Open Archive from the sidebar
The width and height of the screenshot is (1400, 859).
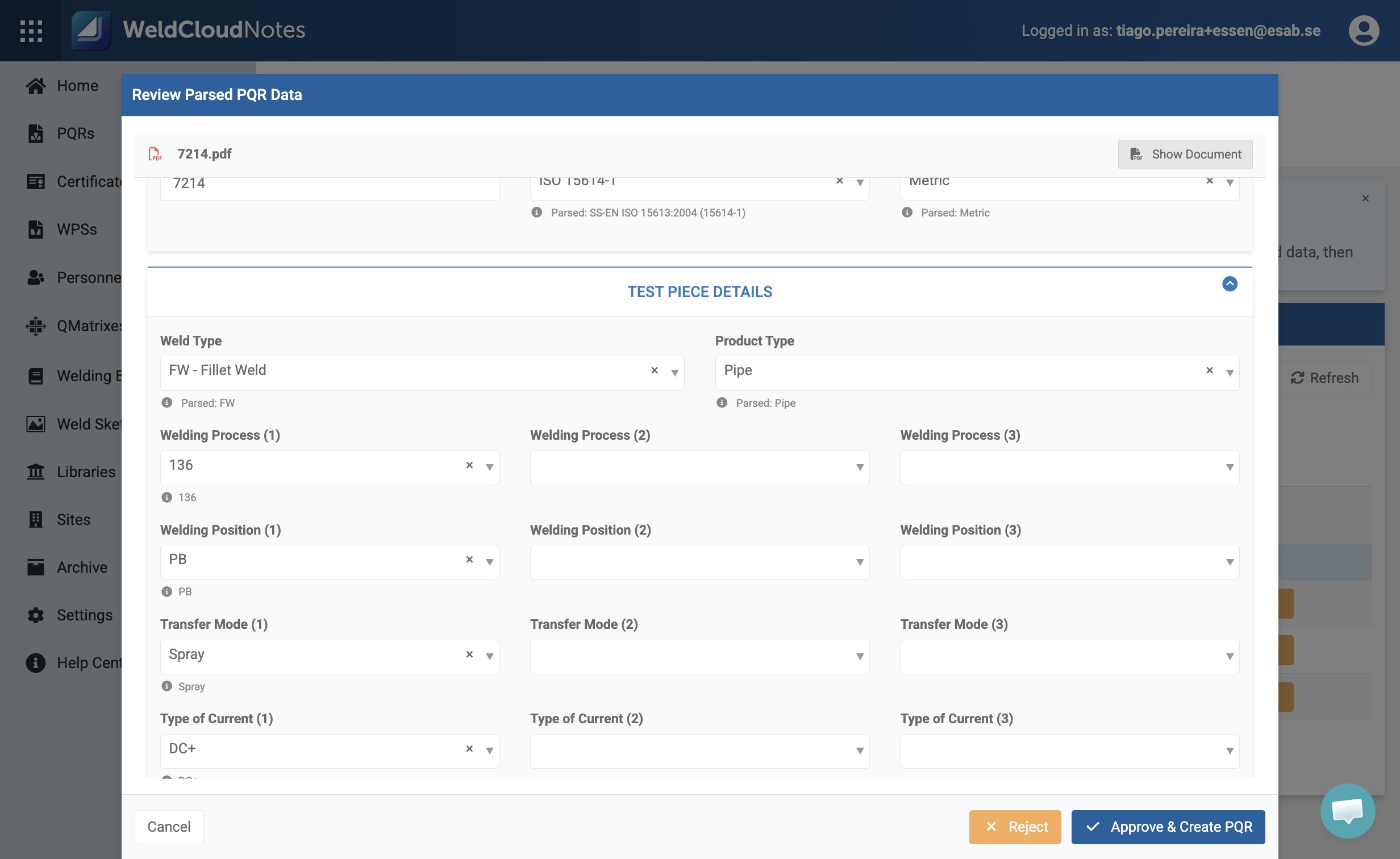coord(82,568)
